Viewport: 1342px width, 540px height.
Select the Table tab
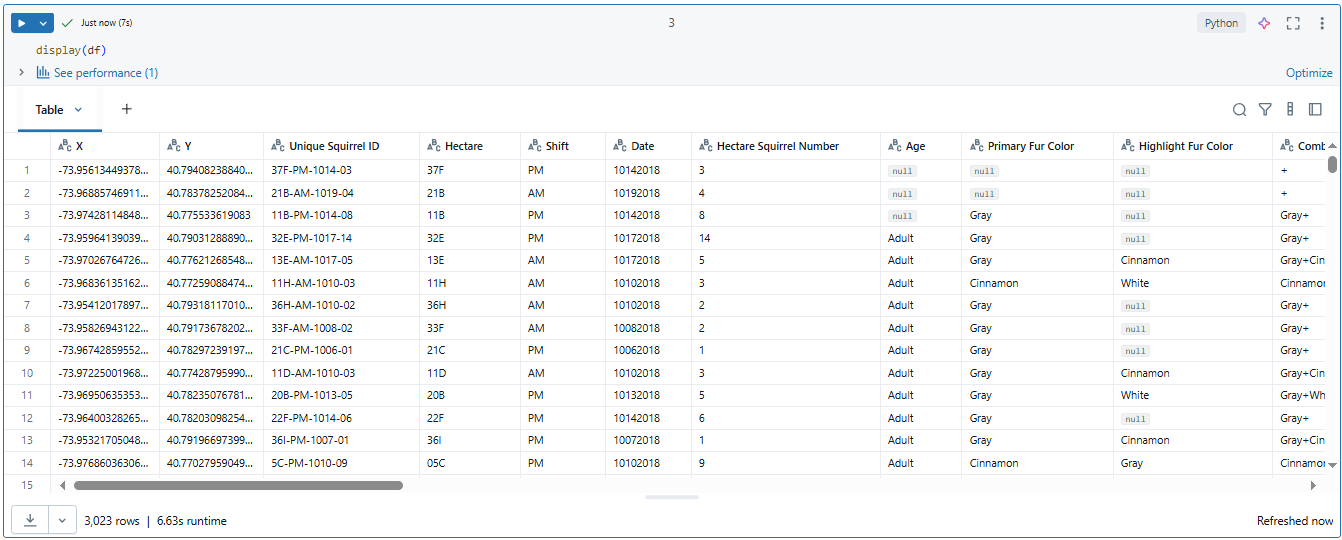(x=49, y=110)
